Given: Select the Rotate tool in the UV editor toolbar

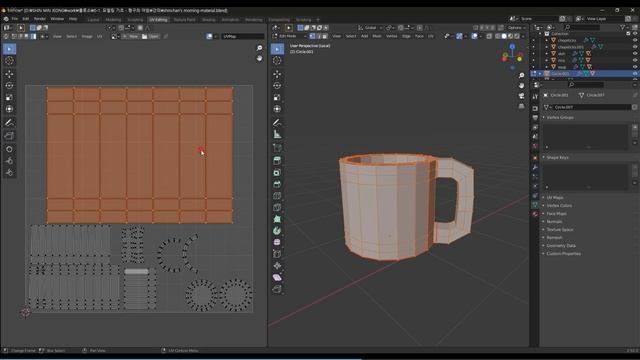Looking at the screenshot, I should point(9,86).
